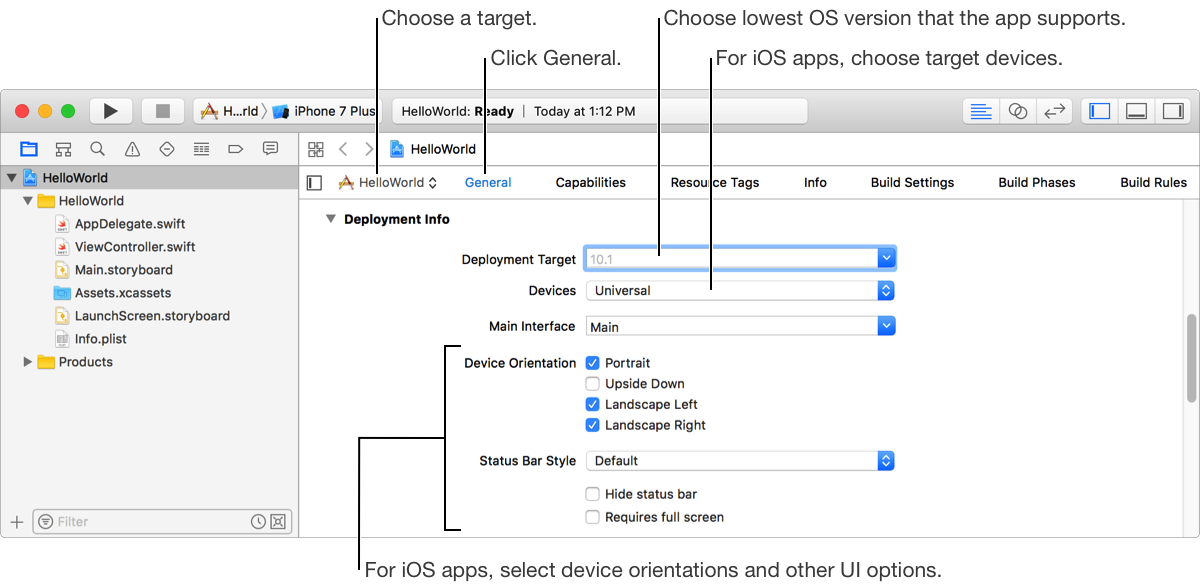Screen dimensions: 1200x588
Task: Switch to the Build Settings tab
Action: pyautogui.click(x=912, y=183)
